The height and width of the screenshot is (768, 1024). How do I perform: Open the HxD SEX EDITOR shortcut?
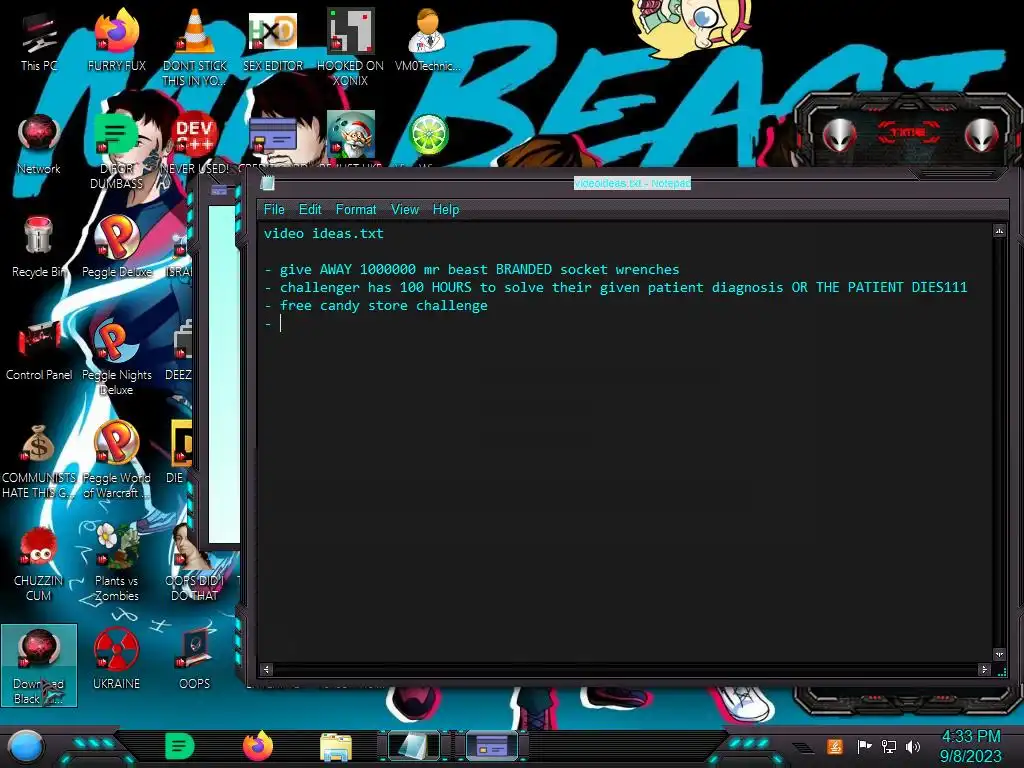tap(273, 40)
